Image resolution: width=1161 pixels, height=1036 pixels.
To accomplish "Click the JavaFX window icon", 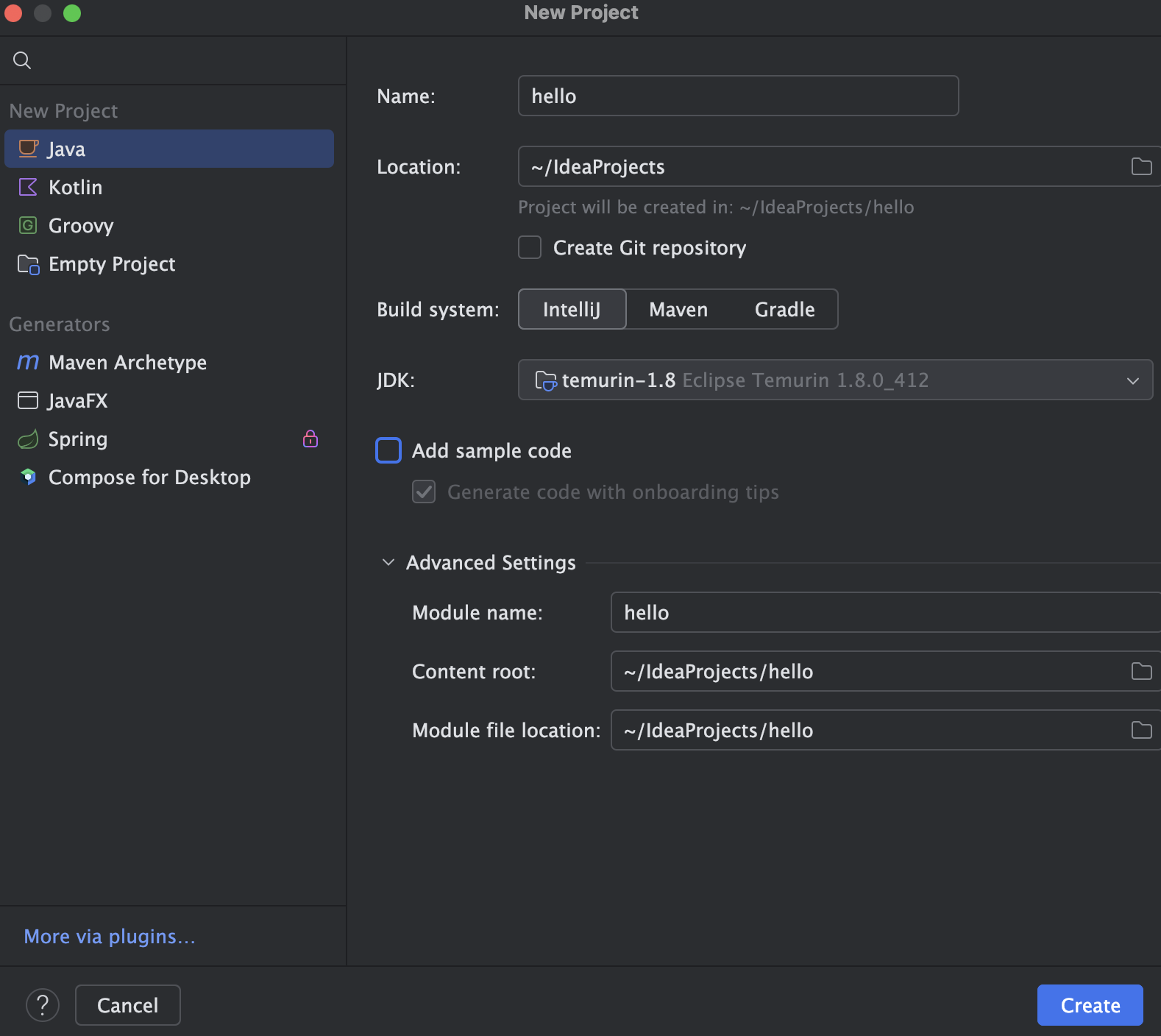I will (28, 400).
